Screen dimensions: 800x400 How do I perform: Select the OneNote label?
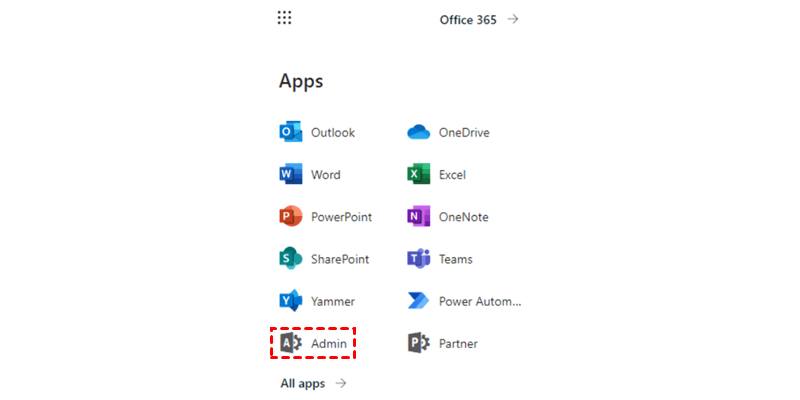(464, 217)
